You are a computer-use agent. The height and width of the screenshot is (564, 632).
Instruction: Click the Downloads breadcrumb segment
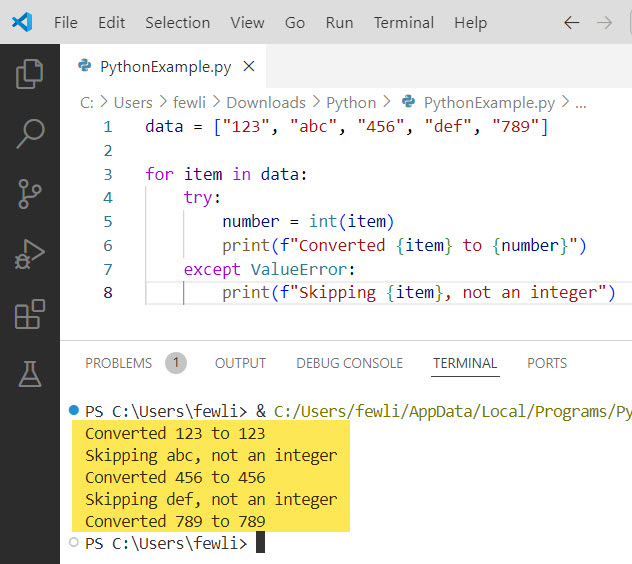click(266, 103)
